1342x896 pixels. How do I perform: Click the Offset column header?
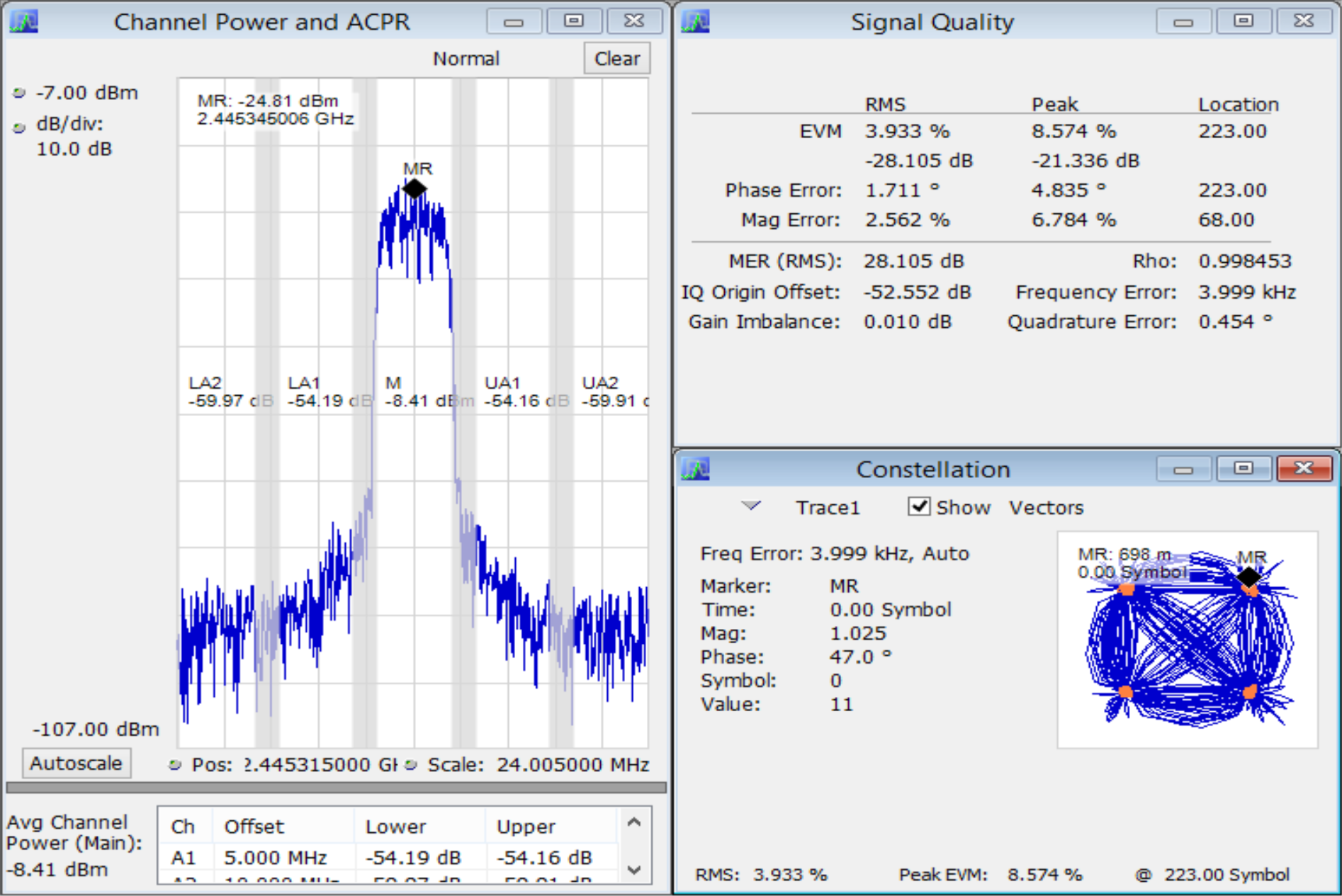(x=254, y=827)
